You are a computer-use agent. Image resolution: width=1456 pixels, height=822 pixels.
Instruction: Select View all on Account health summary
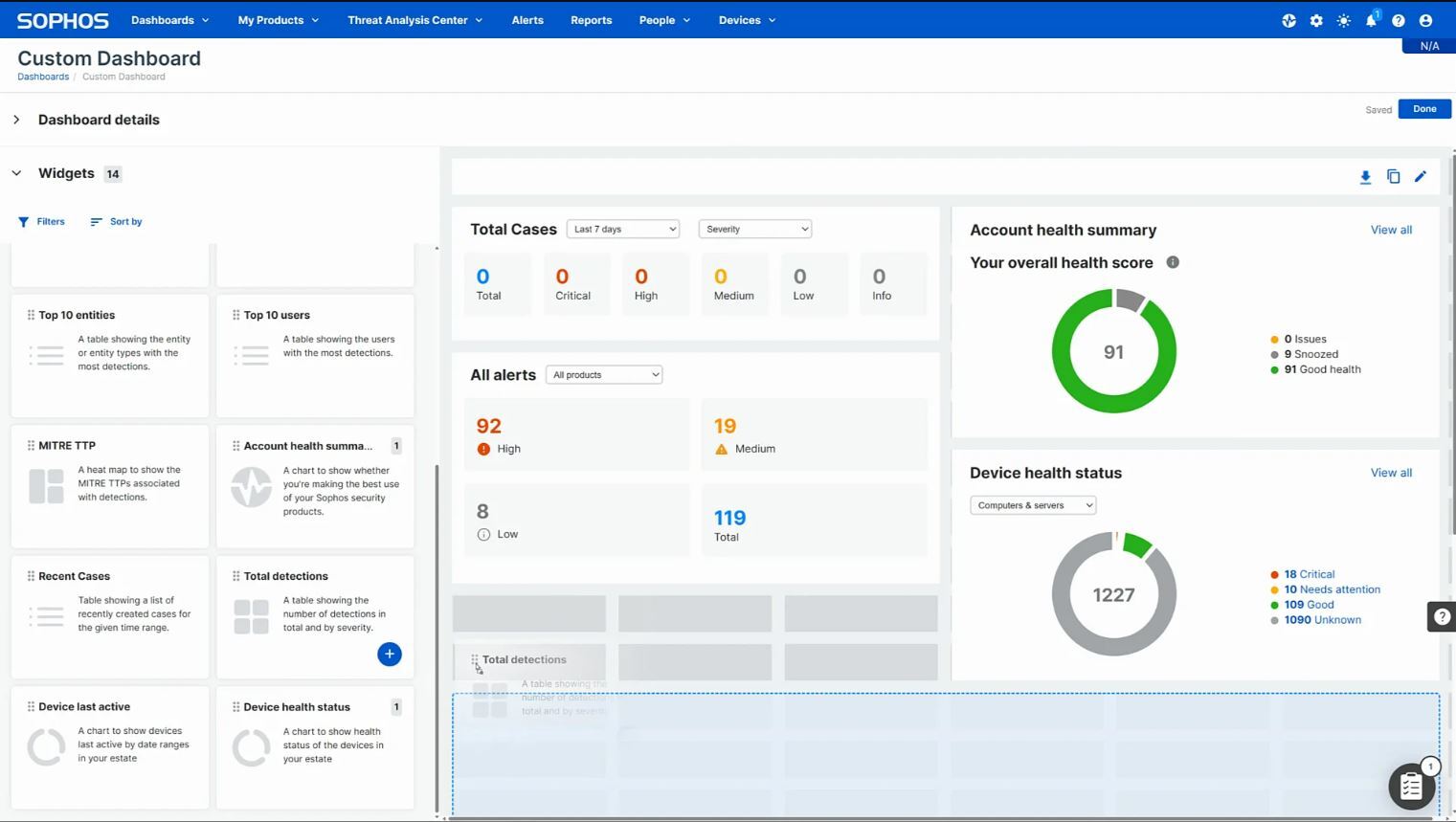point(1391,230)
